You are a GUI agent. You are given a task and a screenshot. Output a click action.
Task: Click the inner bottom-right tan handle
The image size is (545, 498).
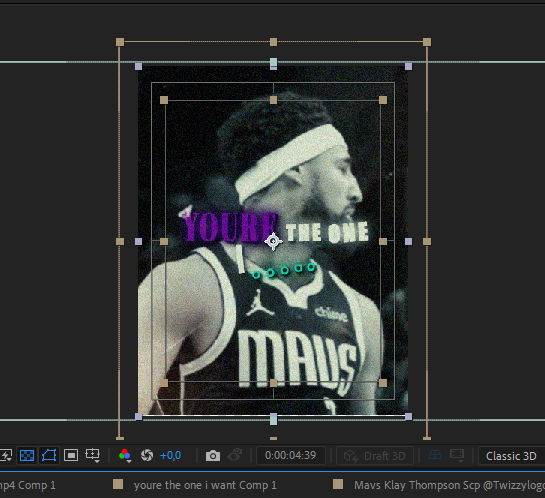(x=383, y=383)
